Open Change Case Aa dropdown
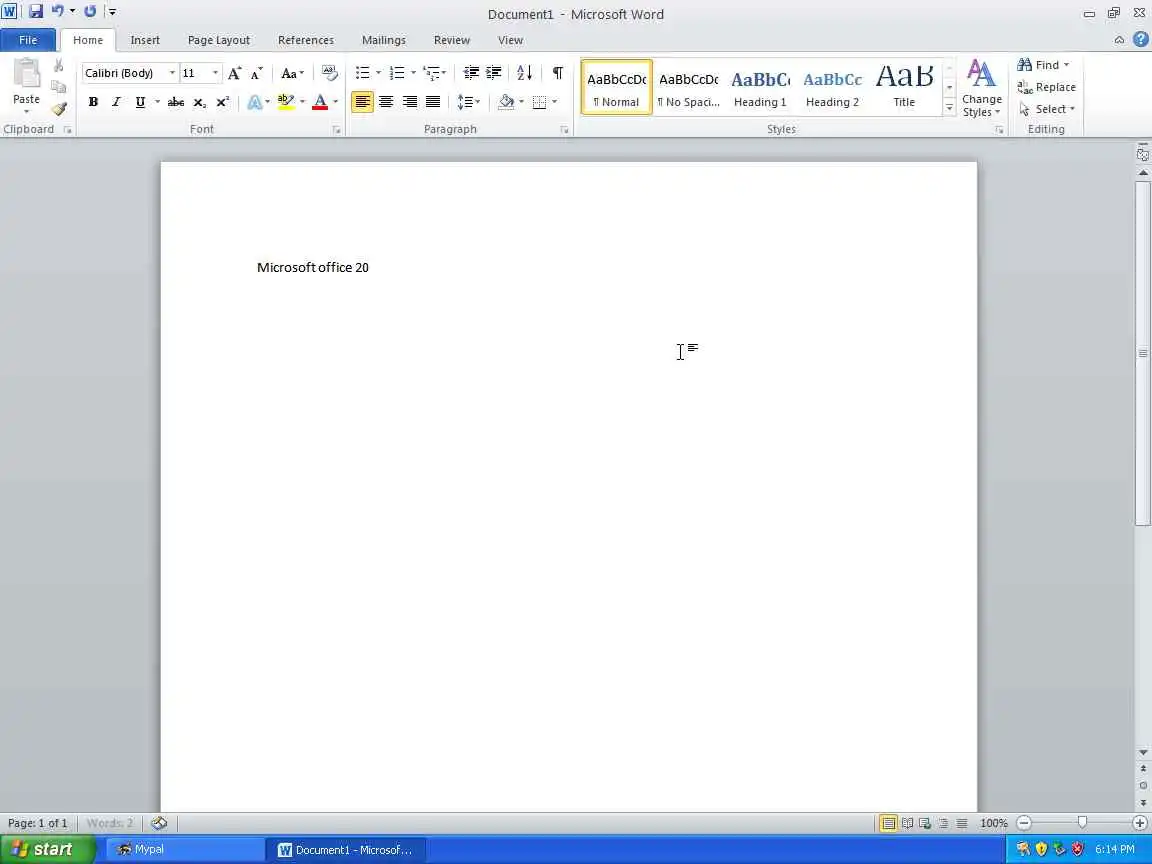 point(292,73)
